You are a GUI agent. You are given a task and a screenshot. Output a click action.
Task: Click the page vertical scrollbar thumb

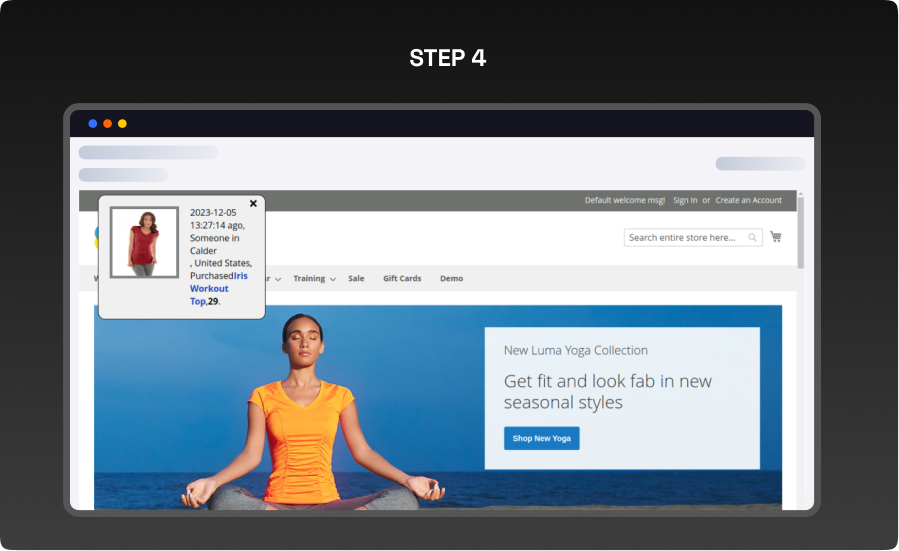pos(800,232)
